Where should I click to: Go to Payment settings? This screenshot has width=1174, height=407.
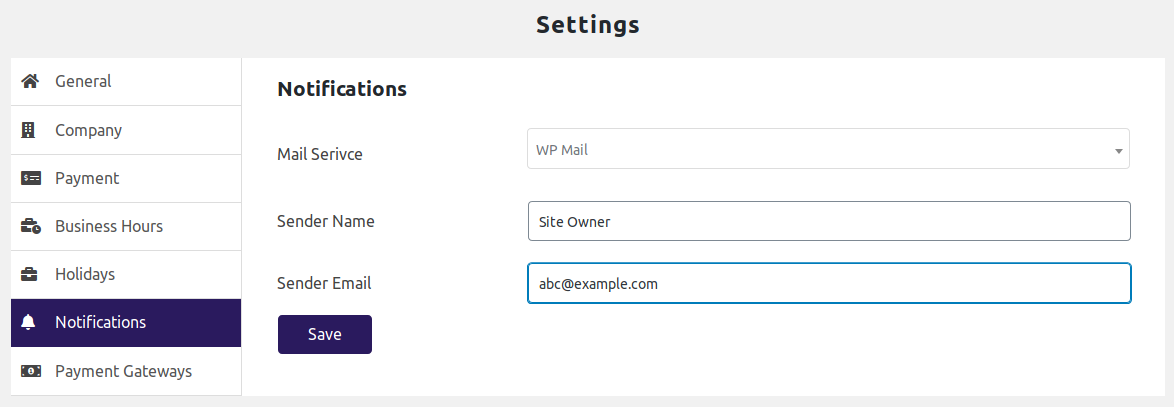tap(87, 178)
